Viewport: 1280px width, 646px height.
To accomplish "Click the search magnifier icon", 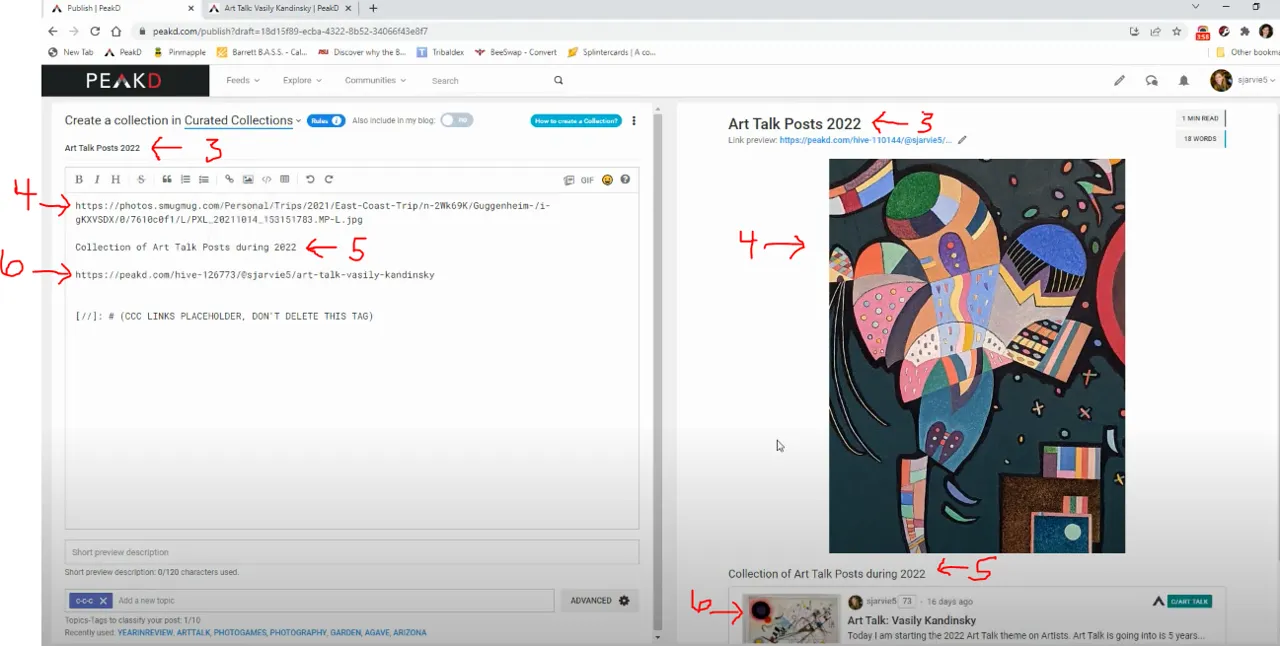I will coord(558,80).
